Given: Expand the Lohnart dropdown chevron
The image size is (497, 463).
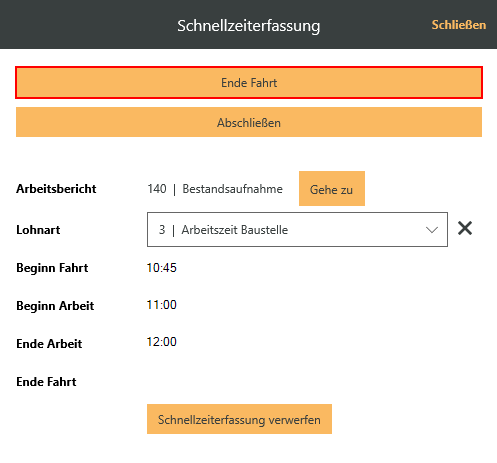Looking at the screenshot, I should pos(432,230).
